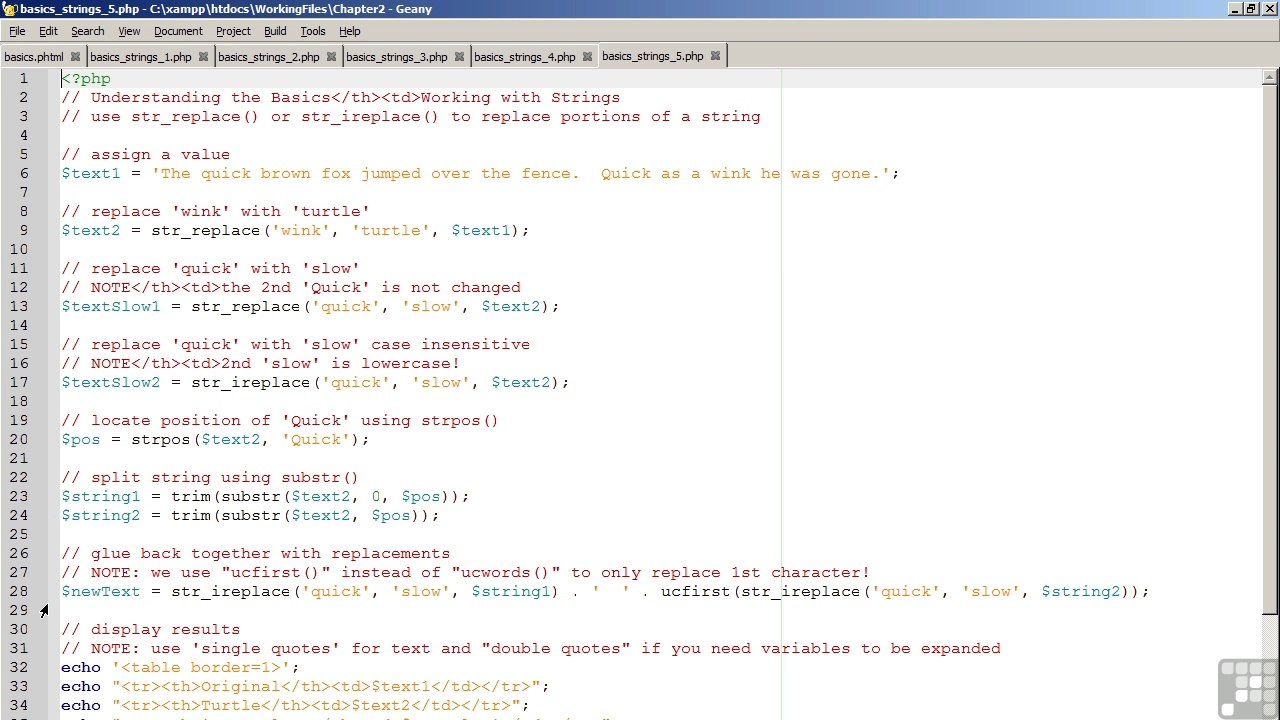Close the basics_strings_5.php tab
Screen dimensions: 1280x720
click(x=715, y=56)
